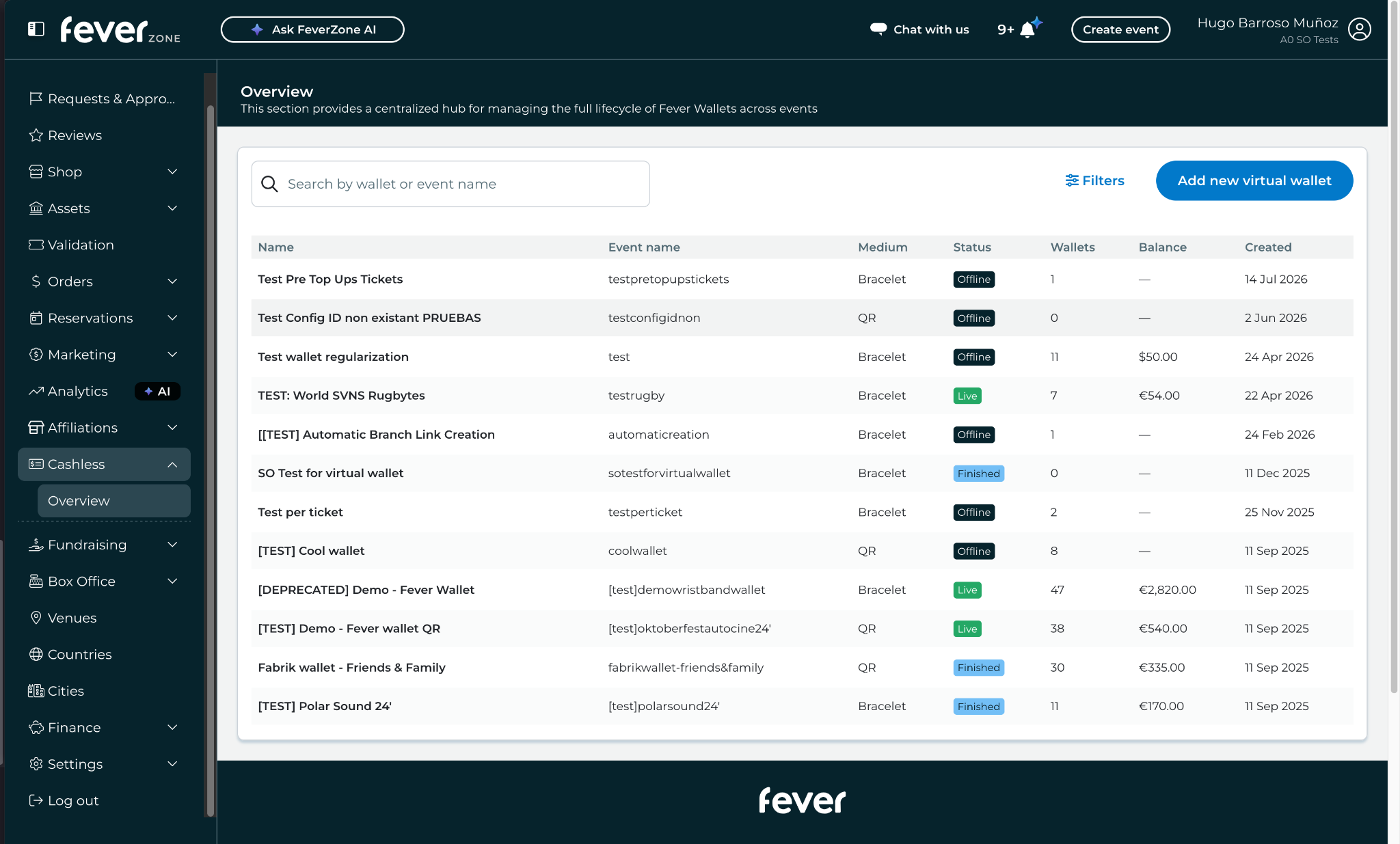1400x844 pixels.
Task: Click the Fever Zone logo
Action: [x=120, y=30]
